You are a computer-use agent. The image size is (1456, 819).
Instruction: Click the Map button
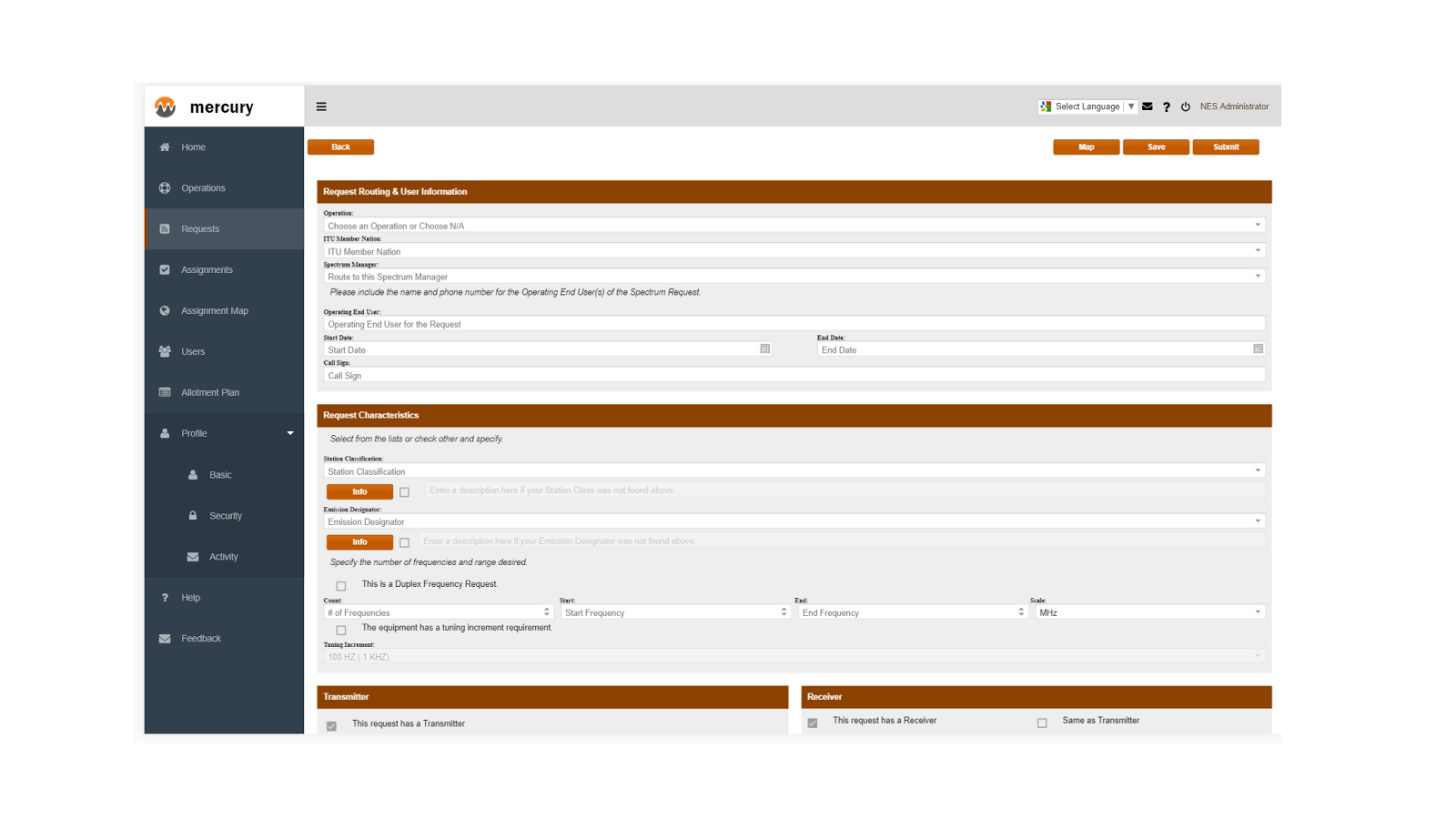[1087, 147]
